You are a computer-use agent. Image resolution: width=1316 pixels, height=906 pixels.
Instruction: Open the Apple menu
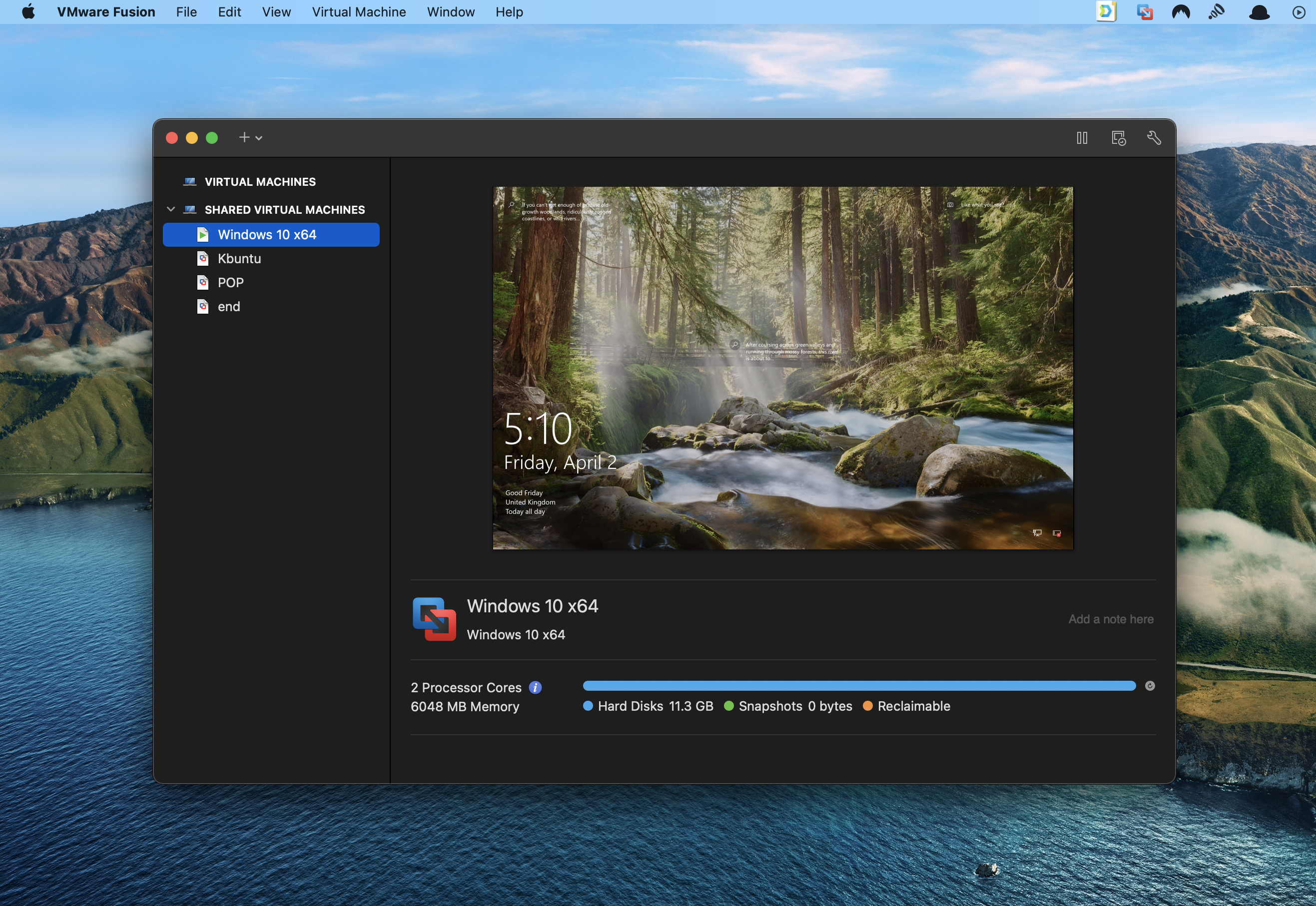(28, 11)
